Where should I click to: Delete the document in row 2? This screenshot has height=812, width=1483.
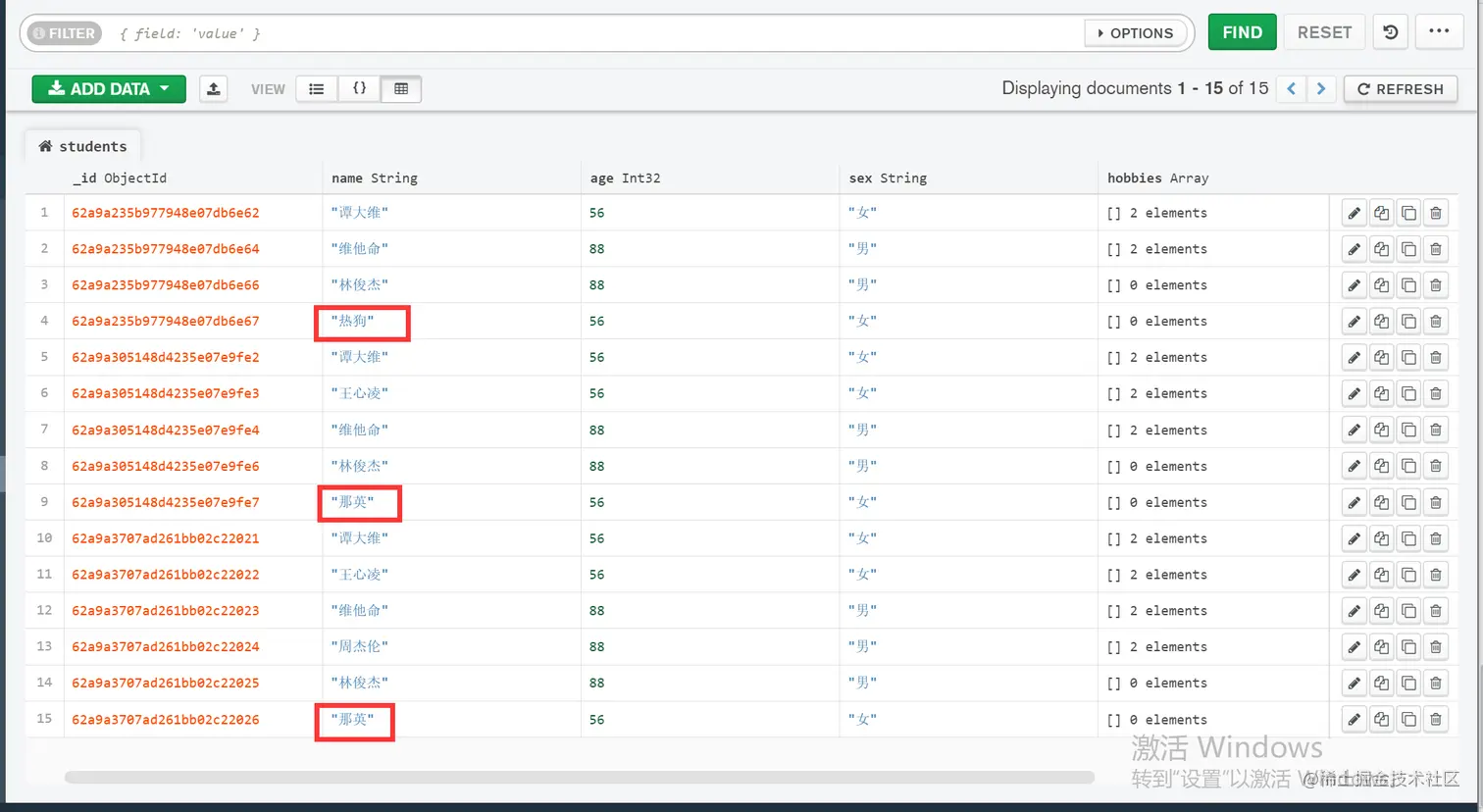coord(1436,249)
